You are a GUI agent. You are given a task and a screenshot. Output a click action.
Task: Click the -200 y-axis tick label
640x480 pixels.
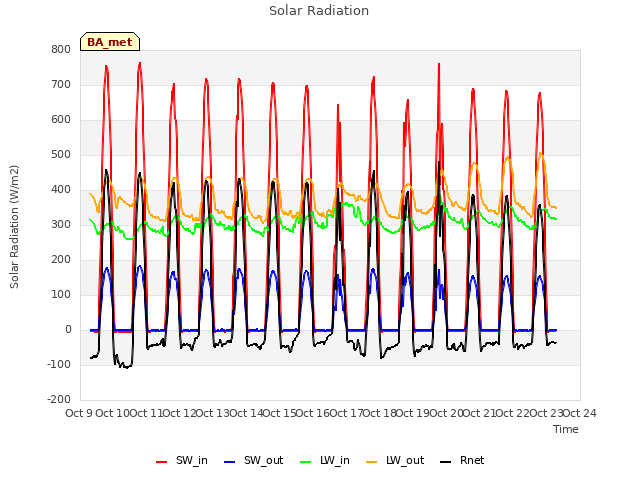coord(59,400)
